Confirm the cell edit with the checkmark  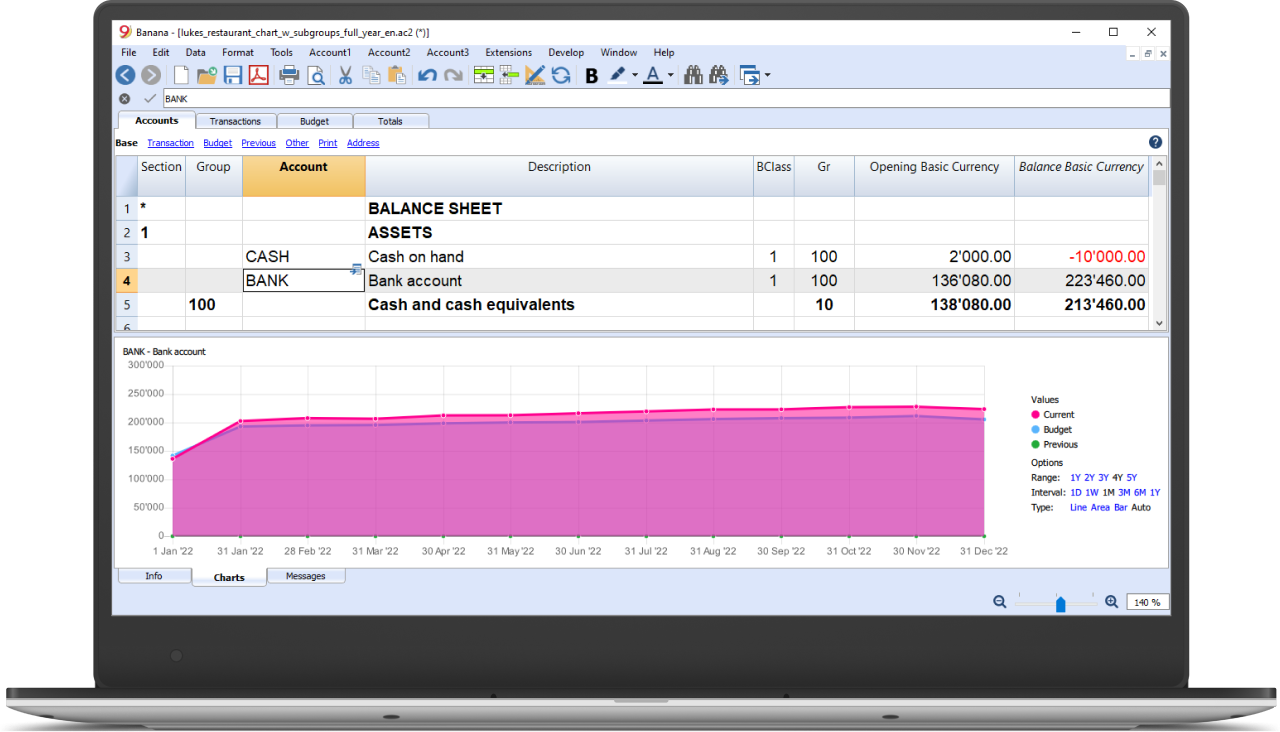(150, 99)
